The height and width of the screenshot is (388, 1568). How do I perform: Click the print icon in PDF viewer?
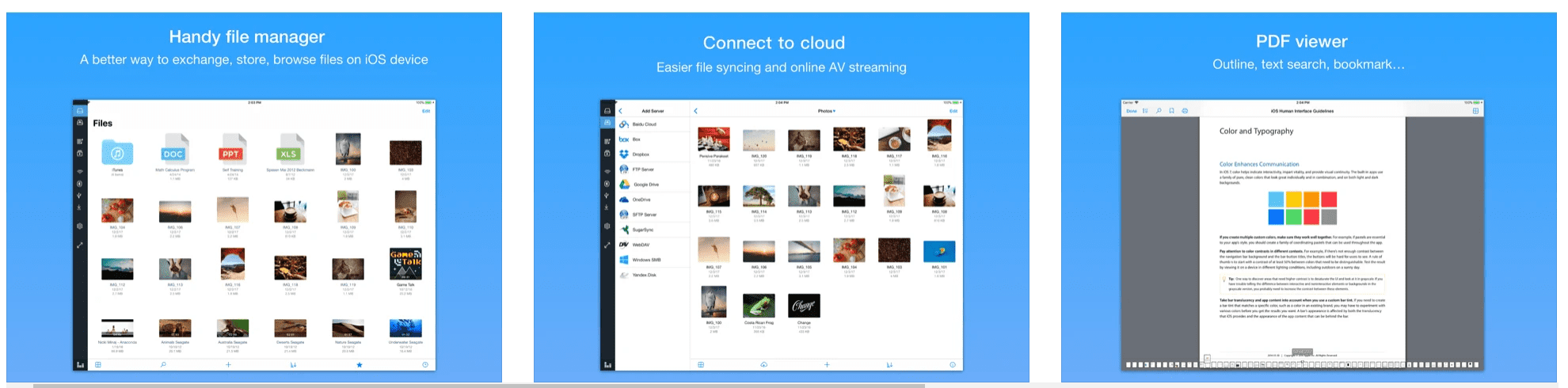1185,111
